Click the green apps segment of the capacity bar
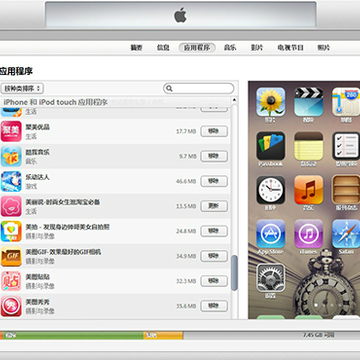This screenshot has height=360, width=360. (x=73, y=335)
